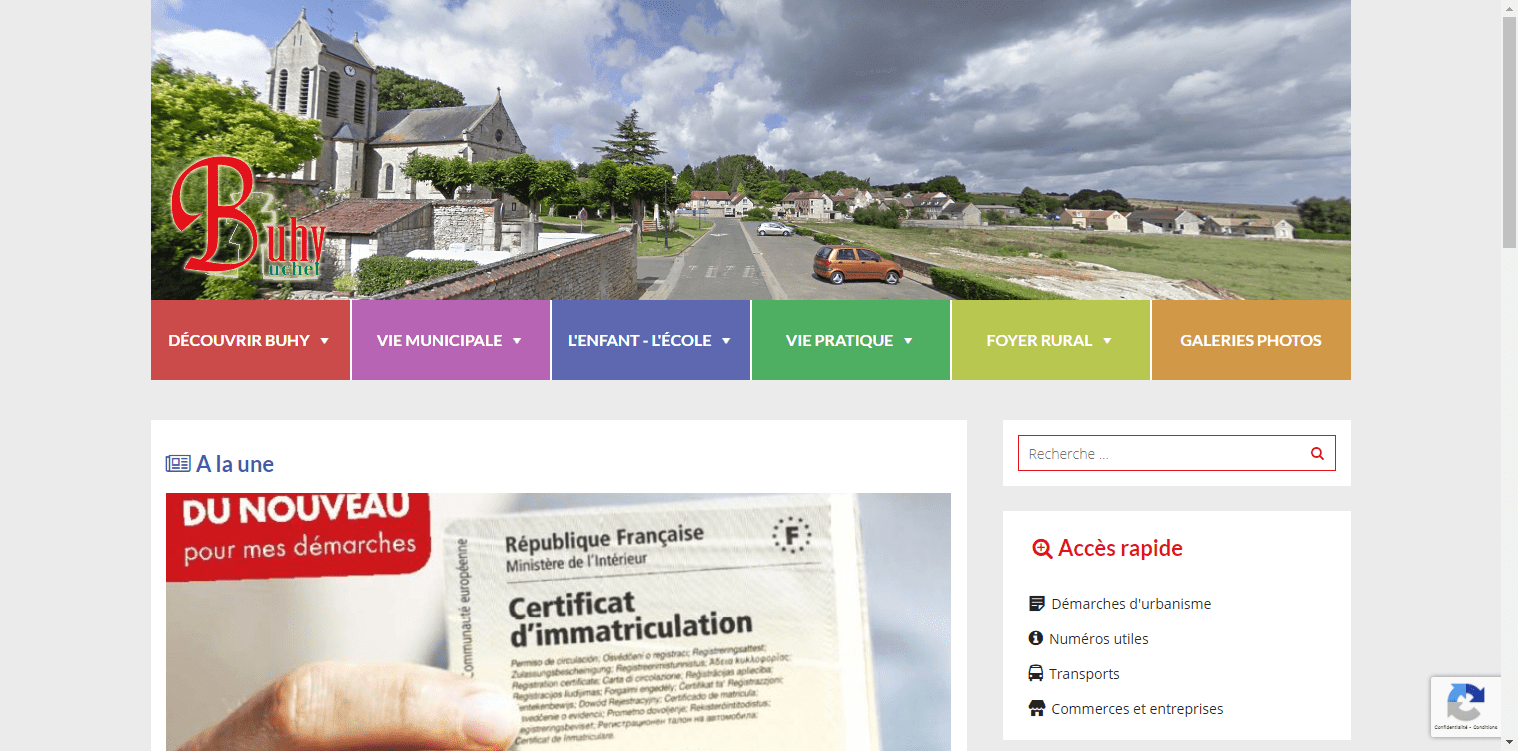Click the zoom icon beside Accès rapide

pos(1042,548)
